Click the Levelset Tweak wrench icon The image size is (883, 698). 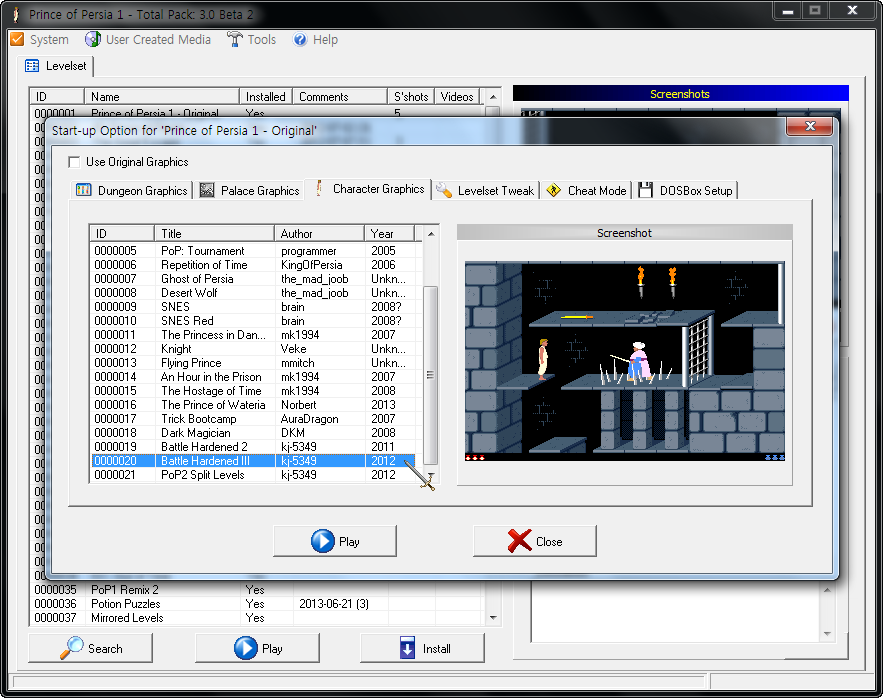(444, 190)
